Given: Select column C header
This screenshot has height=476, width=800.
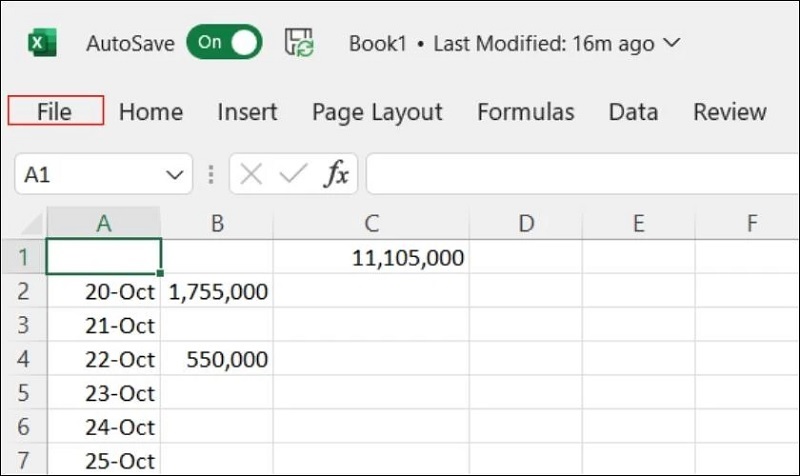Looking at the screenshot, I should point(371,224).
